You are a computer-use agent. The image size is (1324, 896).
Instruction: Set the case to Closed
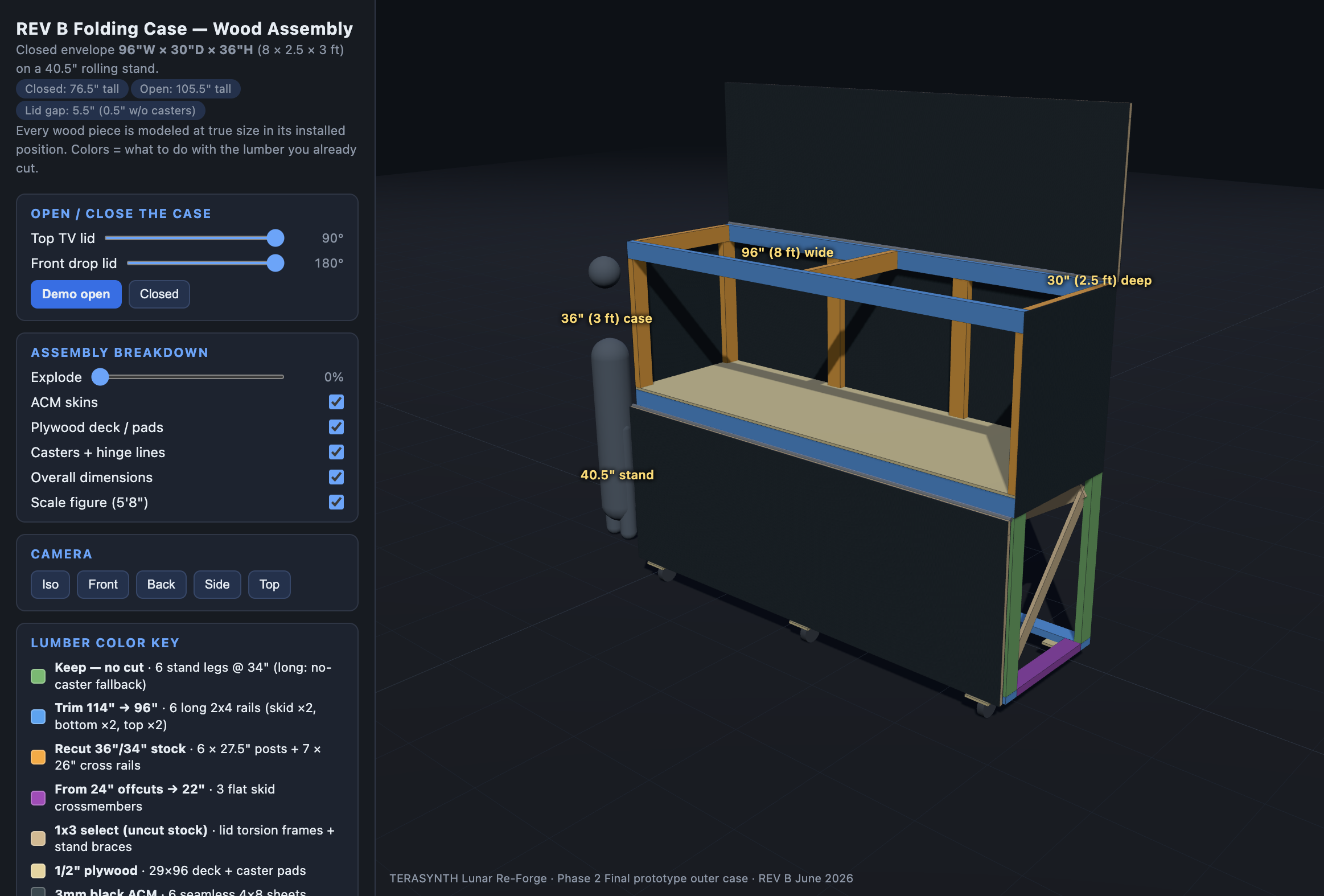159,294
